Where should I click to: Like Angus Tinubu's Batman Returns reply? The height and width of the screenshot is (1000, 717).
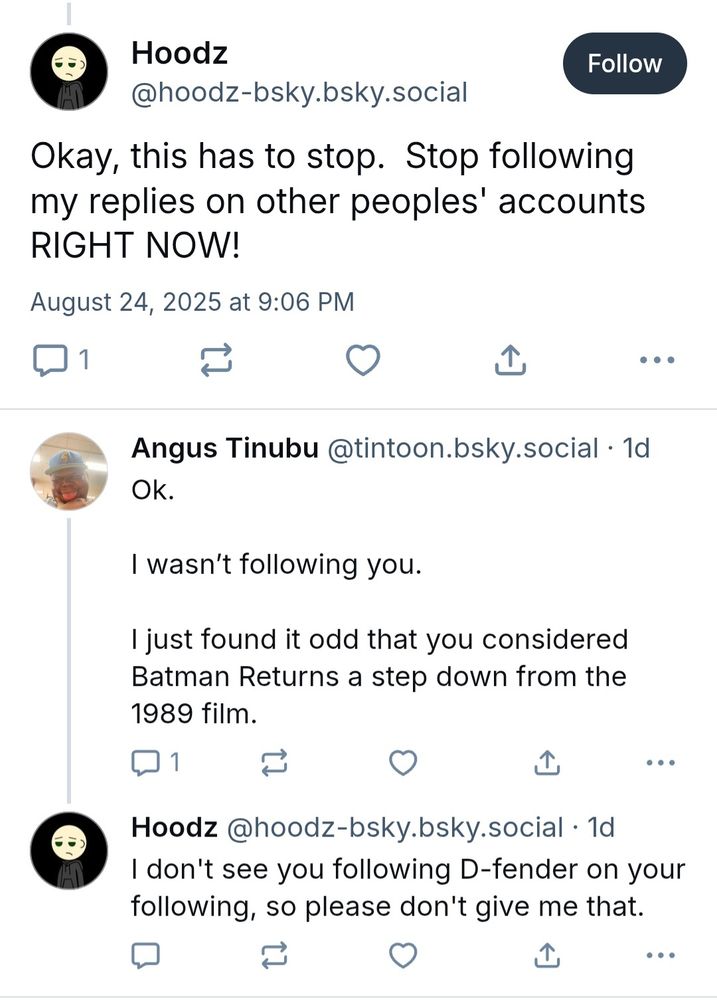[402, 763]
